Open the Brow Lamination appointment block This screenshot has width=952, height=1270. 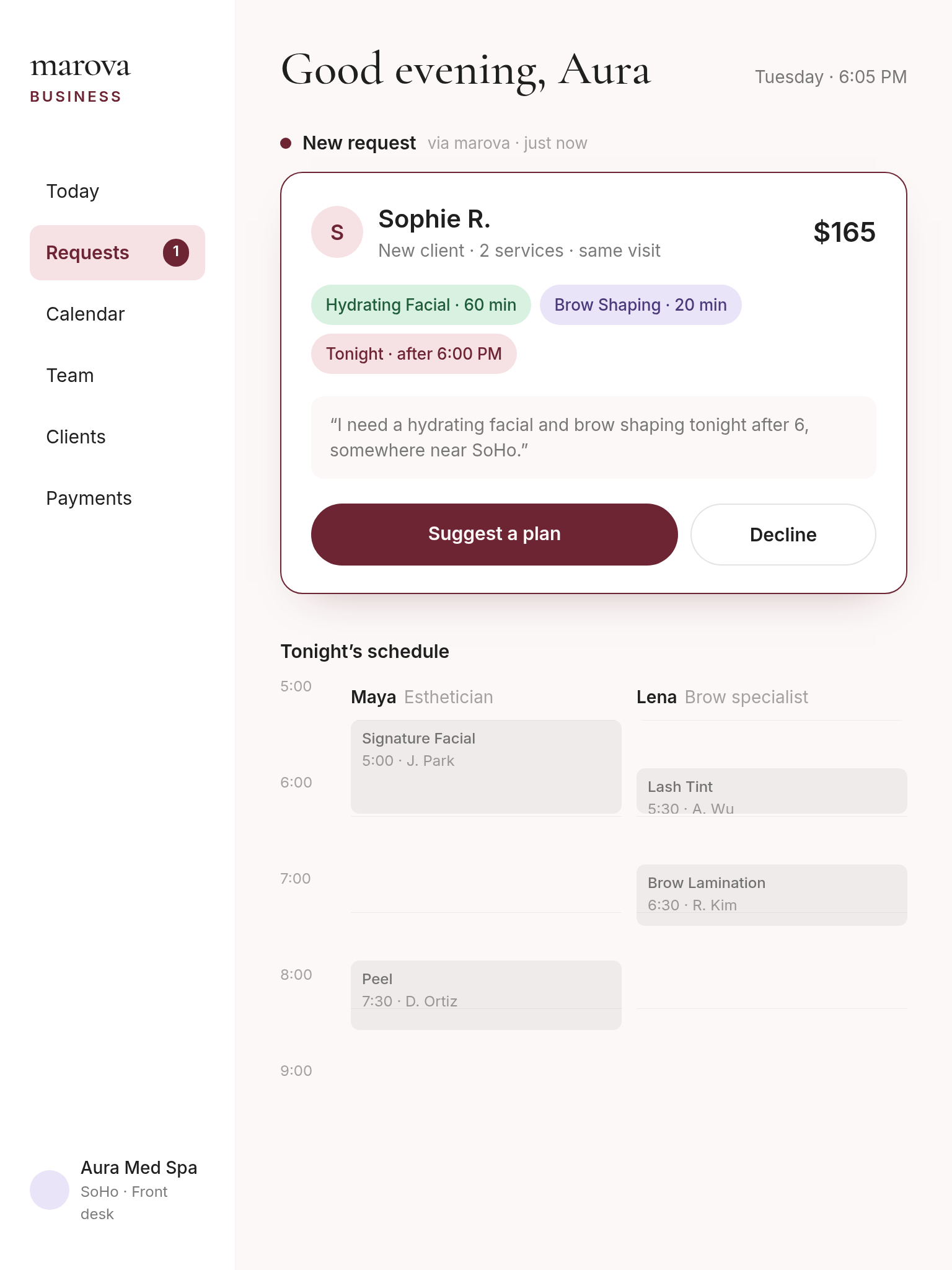772,895
